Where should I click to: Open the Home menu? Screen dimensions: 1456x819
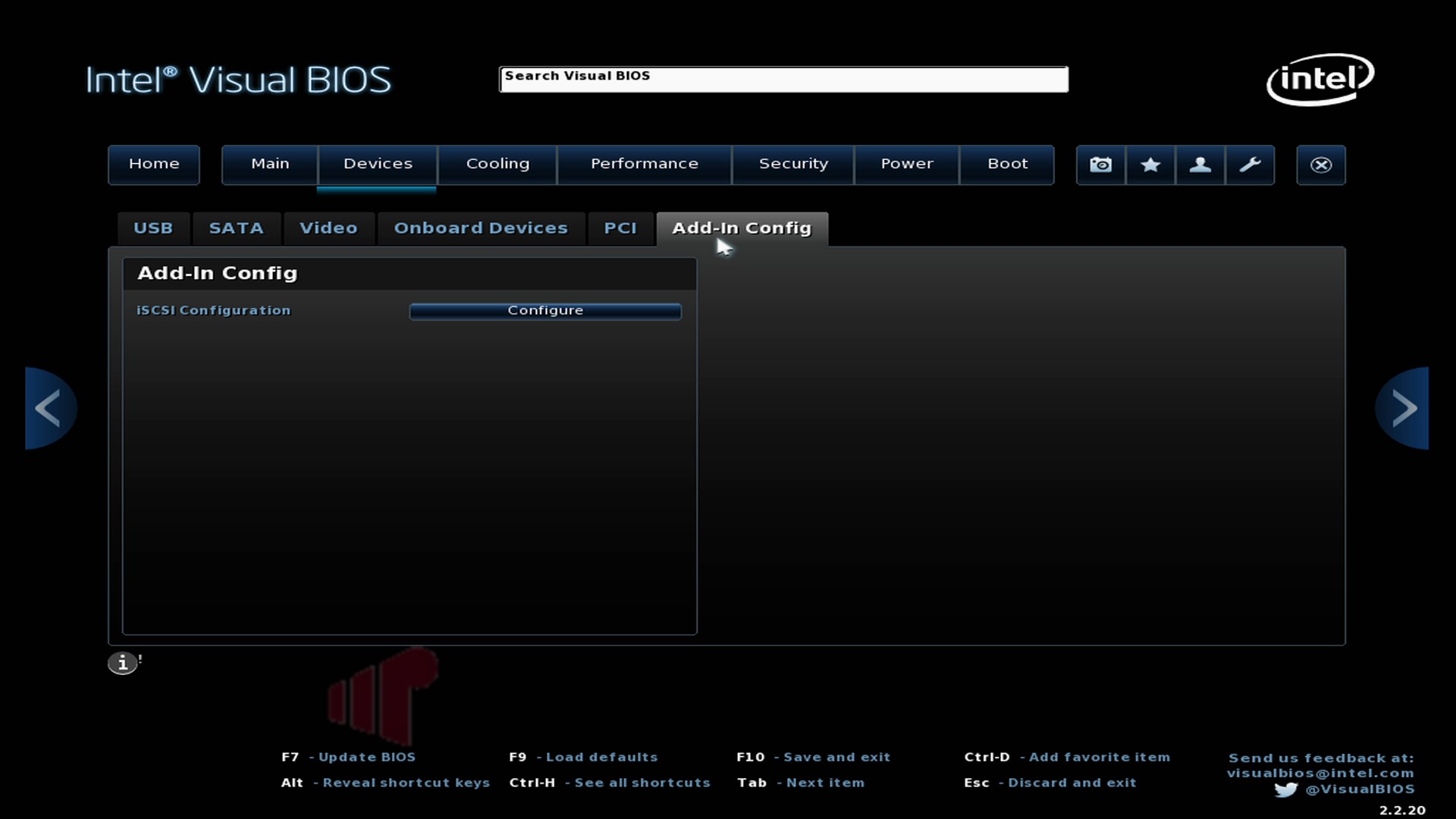[154, 165]
